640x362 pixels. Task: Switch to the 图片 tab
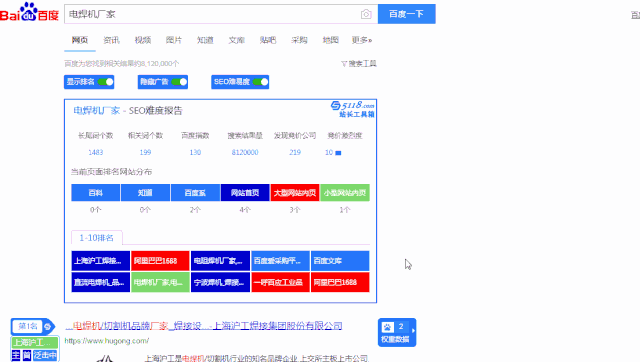point(173,40)
